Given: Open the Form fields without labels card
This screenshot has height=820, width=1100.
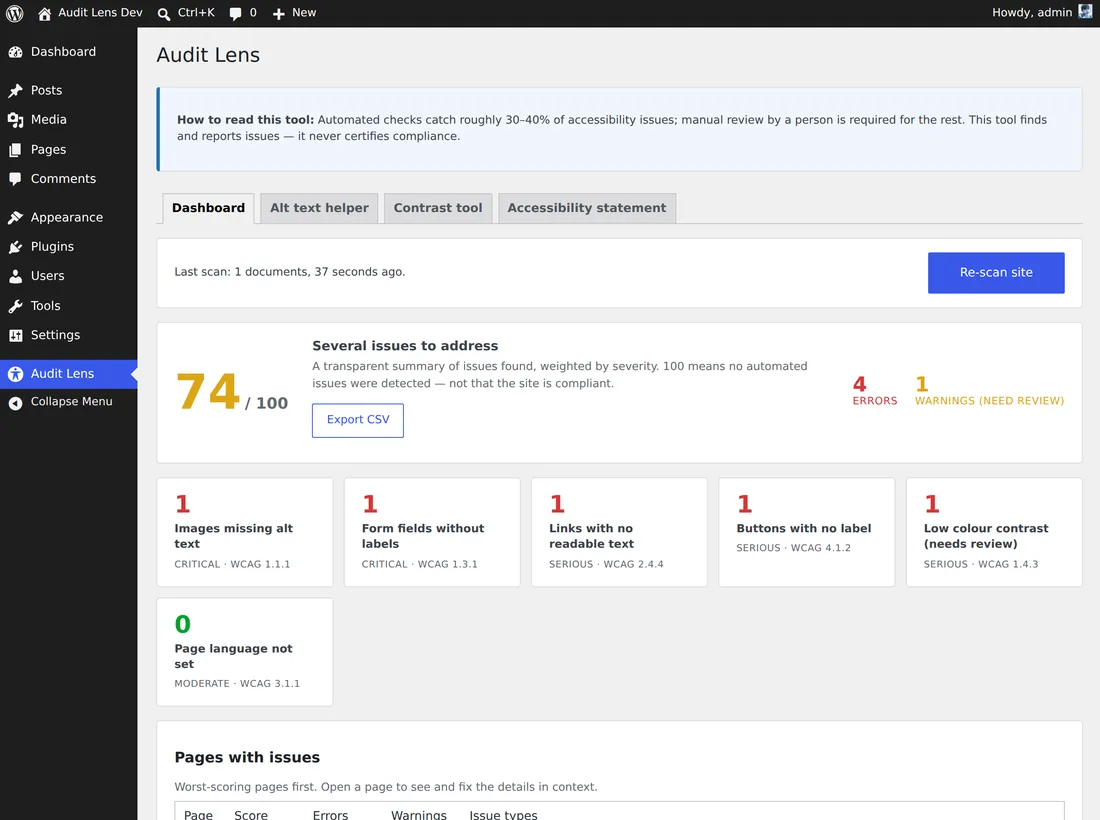Looking at the screenshot, I should point(432,532).
